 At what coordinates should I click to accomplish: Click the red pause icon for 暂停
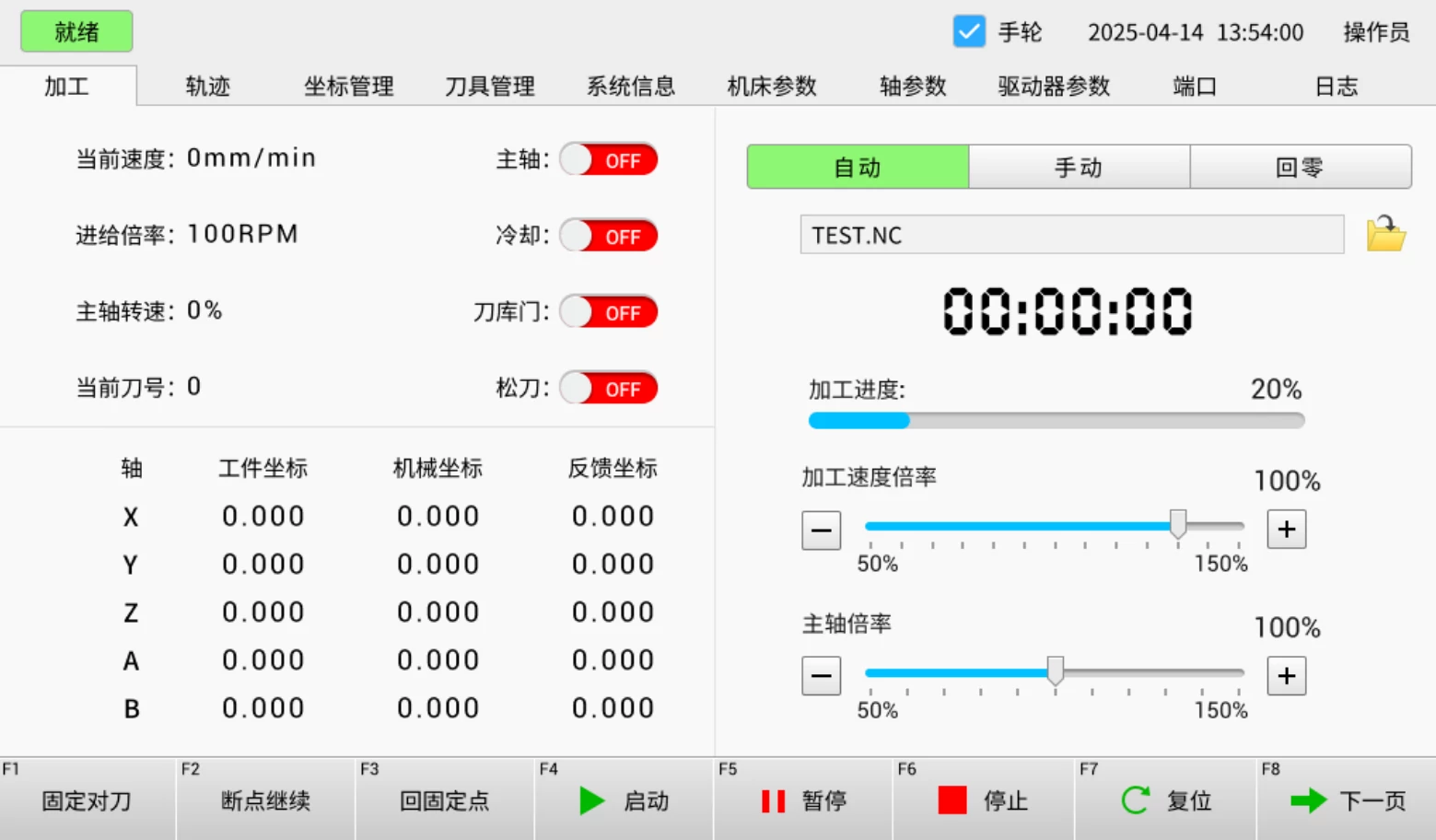[773, 801]
